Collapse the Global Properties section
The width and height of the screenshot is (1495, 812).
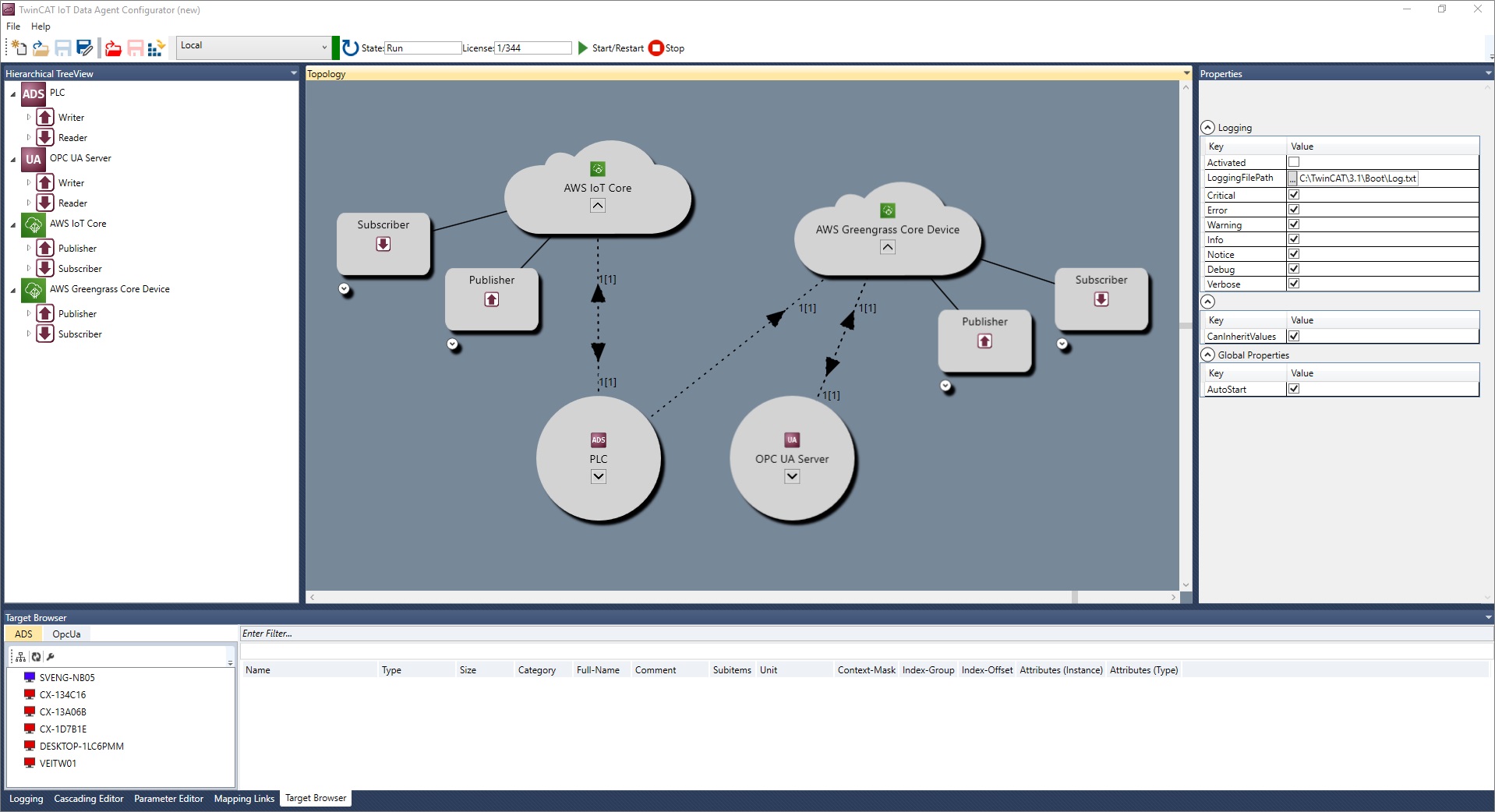[1208, 355]
